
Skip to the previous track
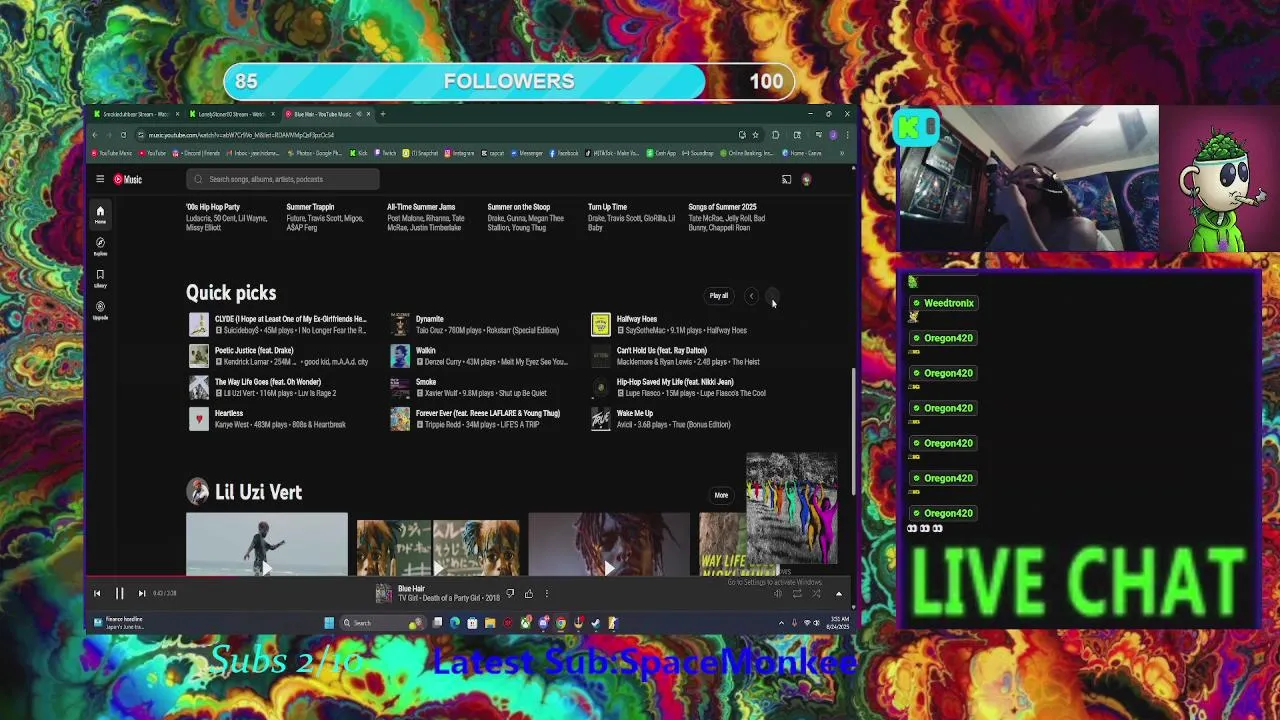(97, 593)
